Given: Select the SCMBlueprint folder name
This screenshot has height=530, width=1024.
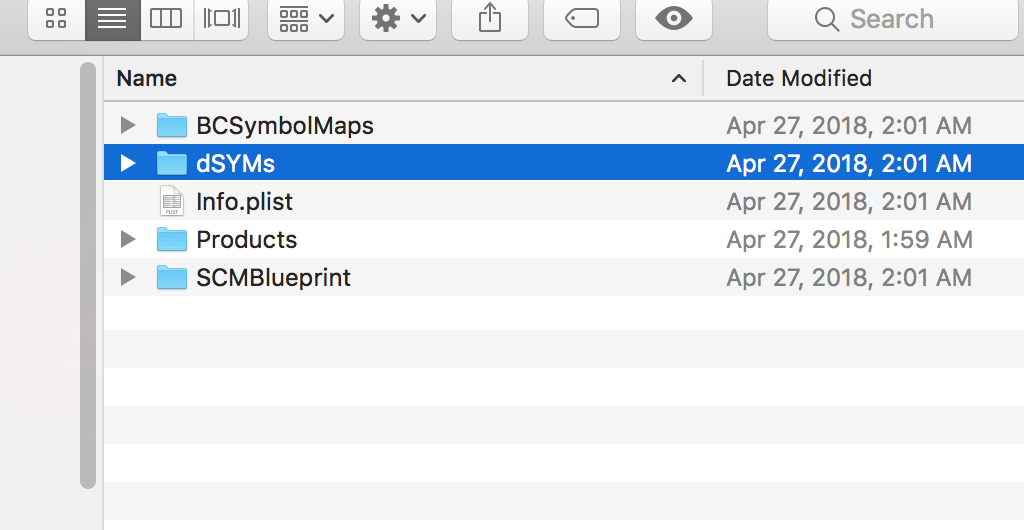Looking at the screenshot, I should [273, 278].
